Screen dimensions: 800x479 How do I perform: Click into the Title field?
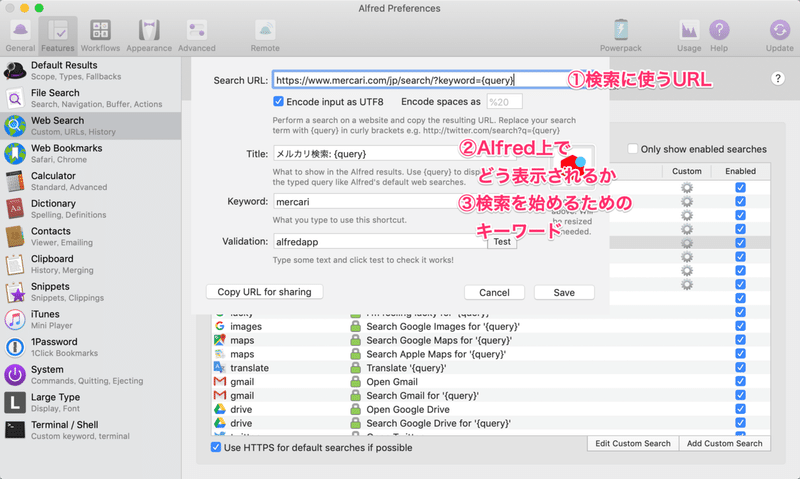pyautogui.click(x=393, y=154)
